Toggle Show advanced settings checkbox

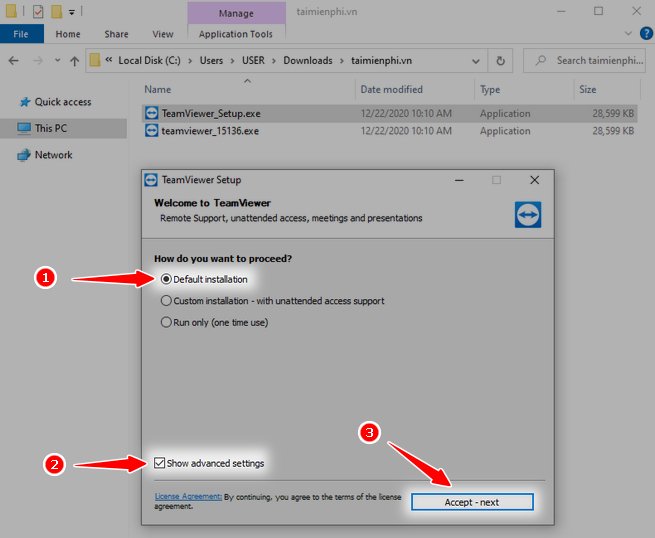click(209, 463)
